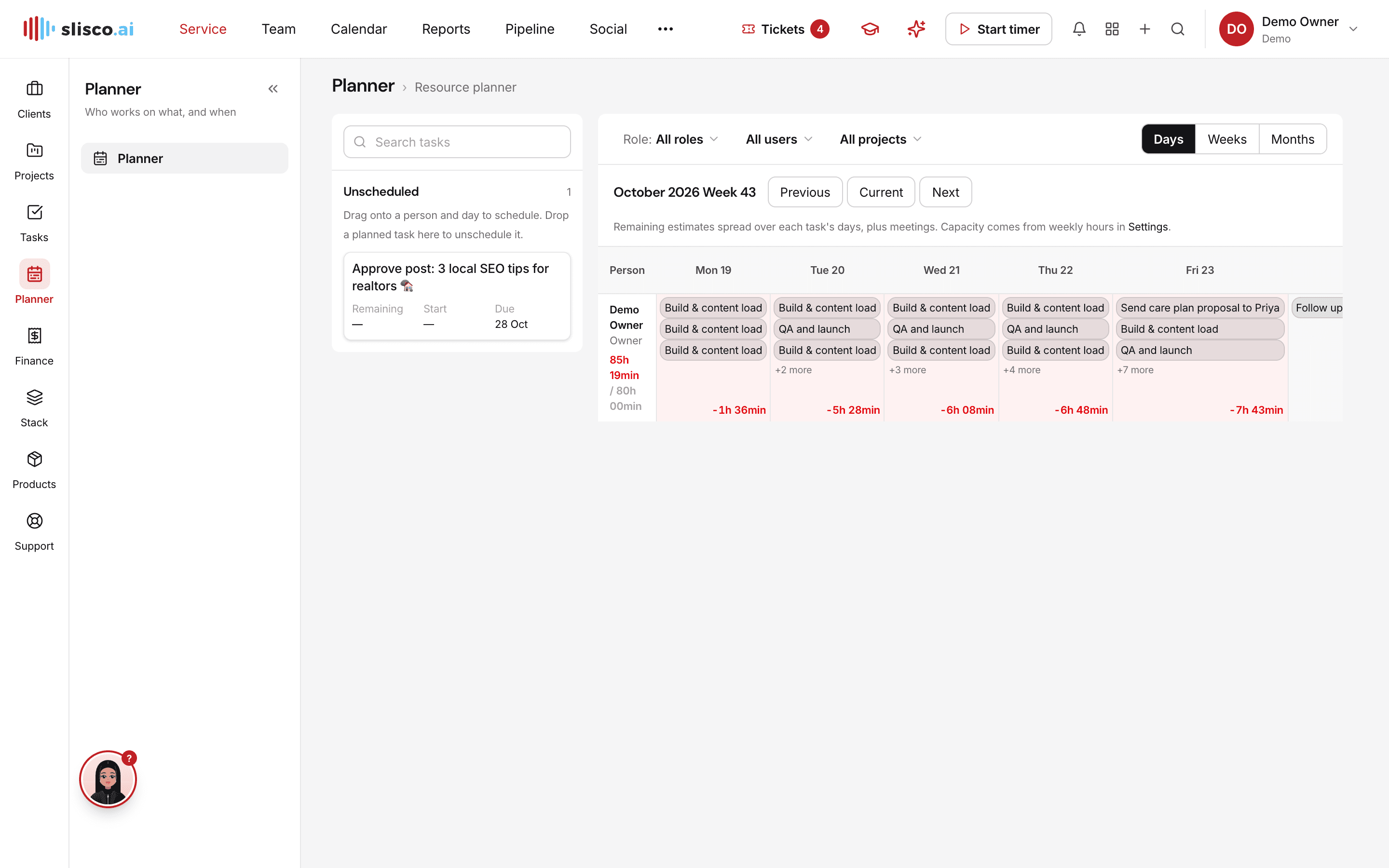
Task: Open global search magnifier icon
Action: [1177, 29]
